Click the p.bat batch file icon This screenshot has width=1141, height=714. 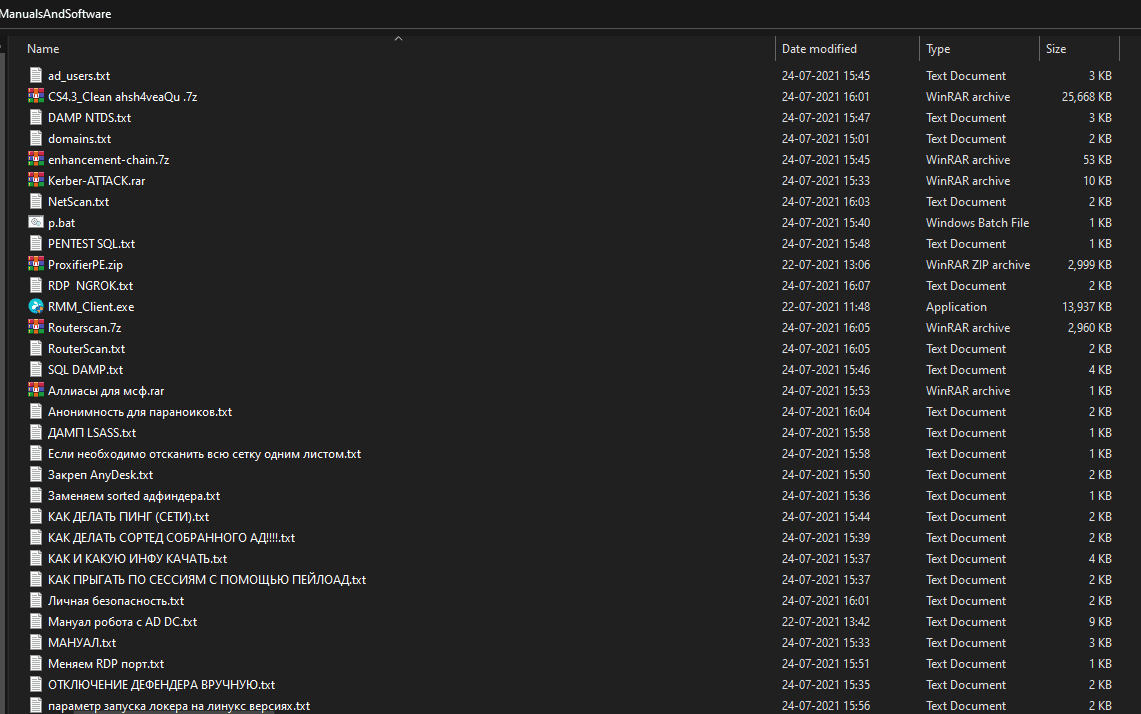click(x=37, y=223)
